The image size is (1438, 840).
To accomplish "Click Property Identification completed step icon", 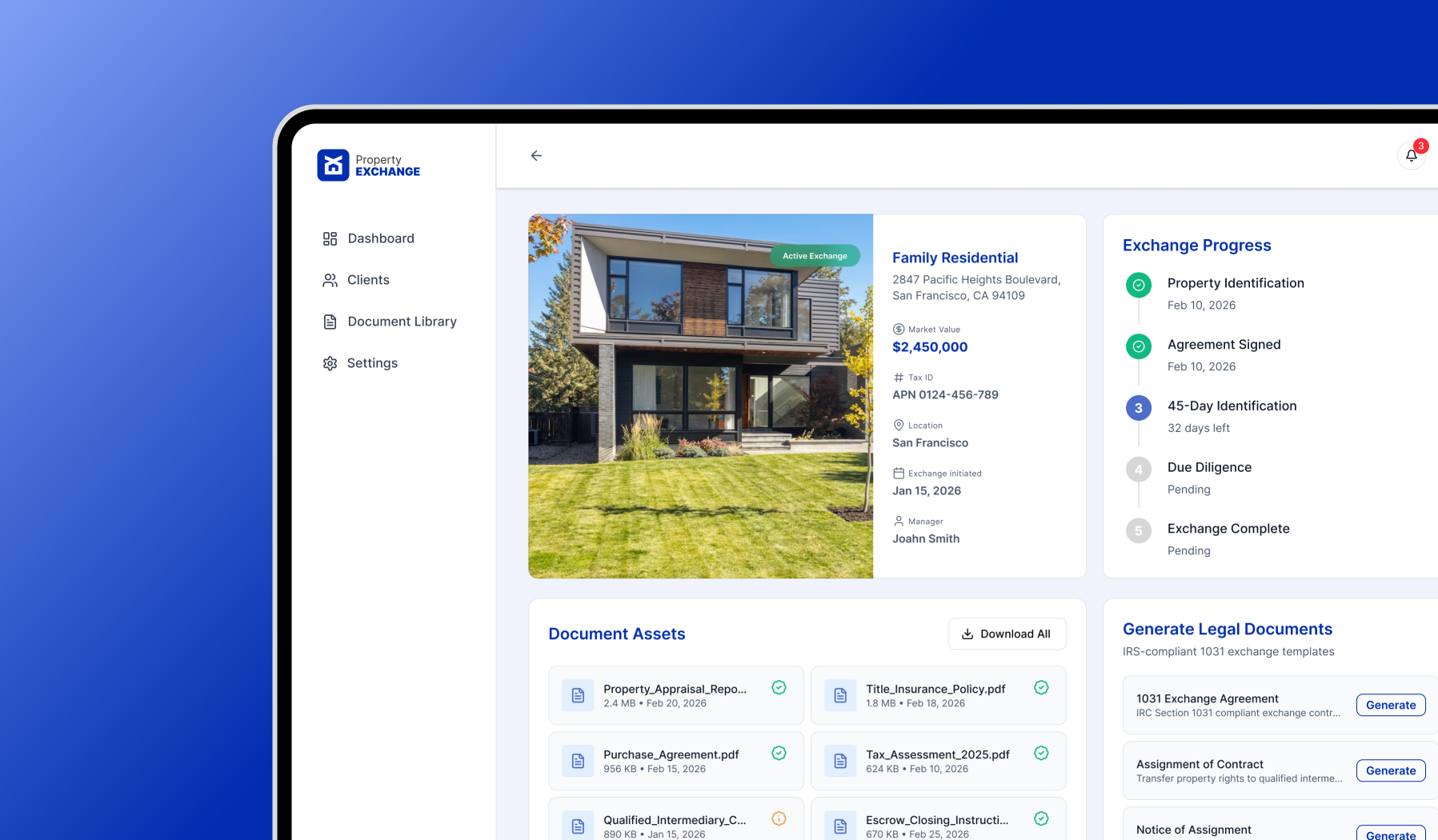I will coord(1139,286).
